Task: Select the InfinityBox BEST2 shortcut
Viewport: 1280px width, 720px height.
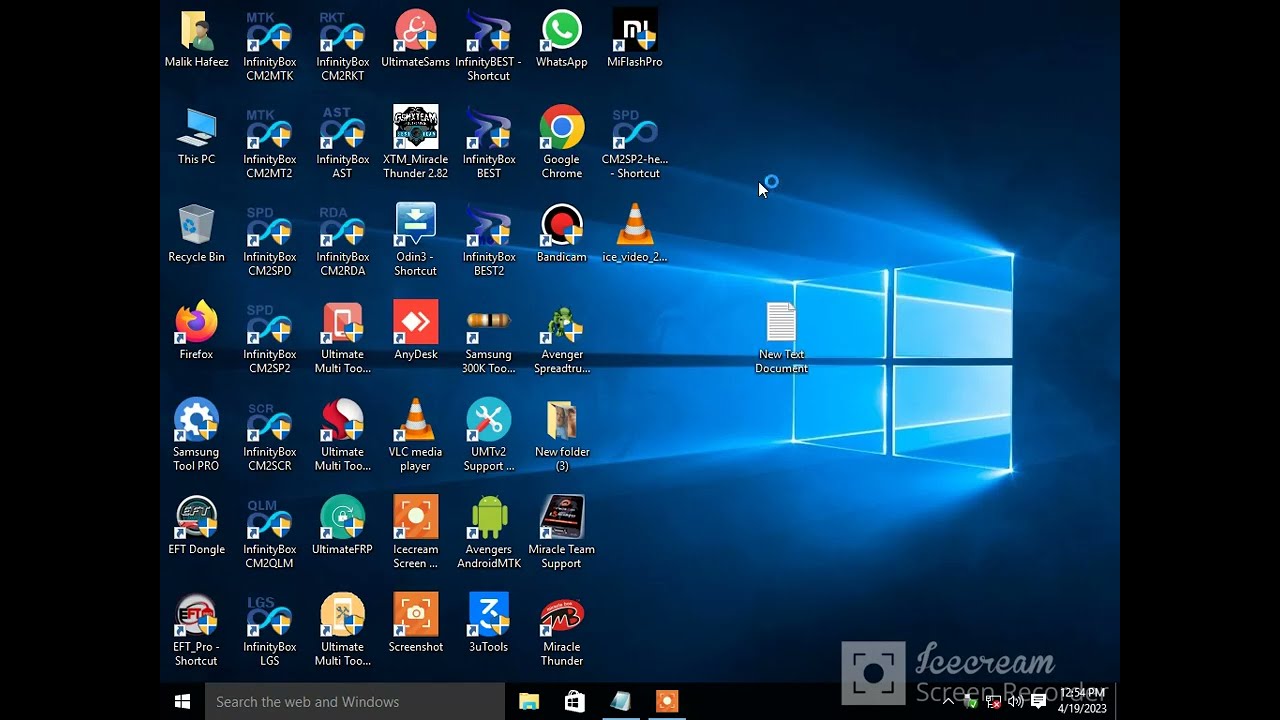Action: (488, 241)
